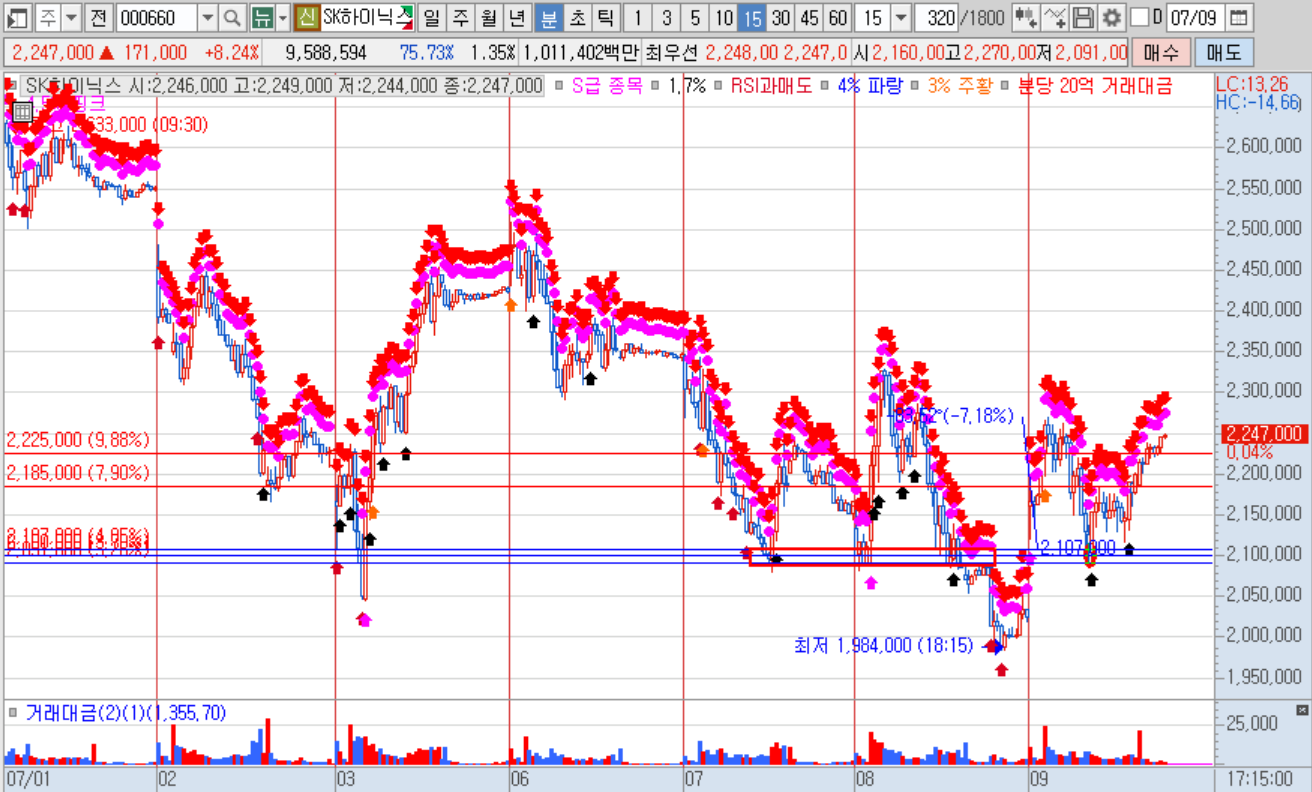The height and width of the screenshot is (792, 1312).
Task: Expand the 주 market type dropdown
Action: pyautogui.click(x=71, y=17)
